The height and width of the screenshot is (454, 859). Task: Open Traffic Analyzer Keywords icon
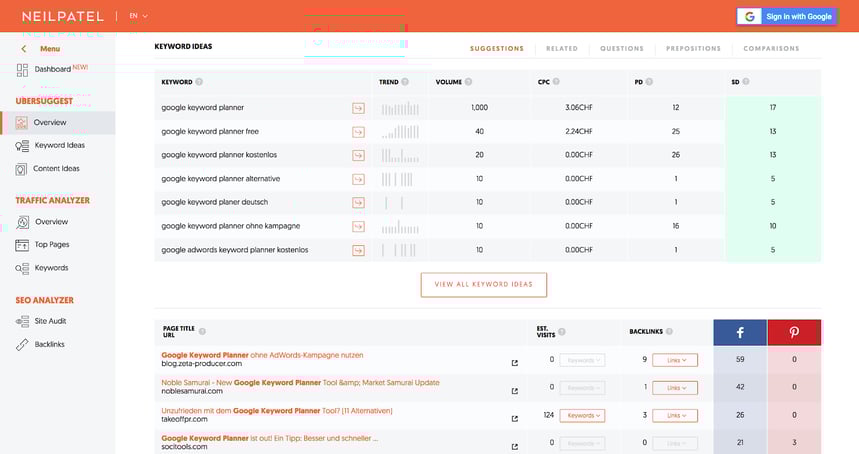coord(22,268)
